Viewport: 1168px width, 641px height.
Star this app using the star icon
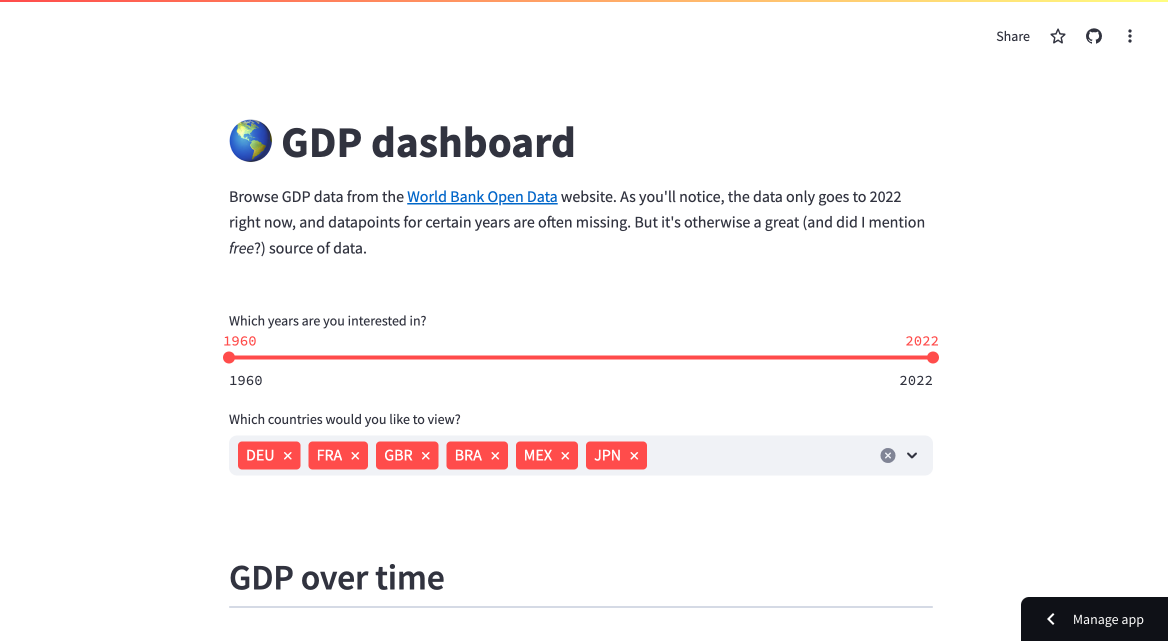coord(1057,36)
